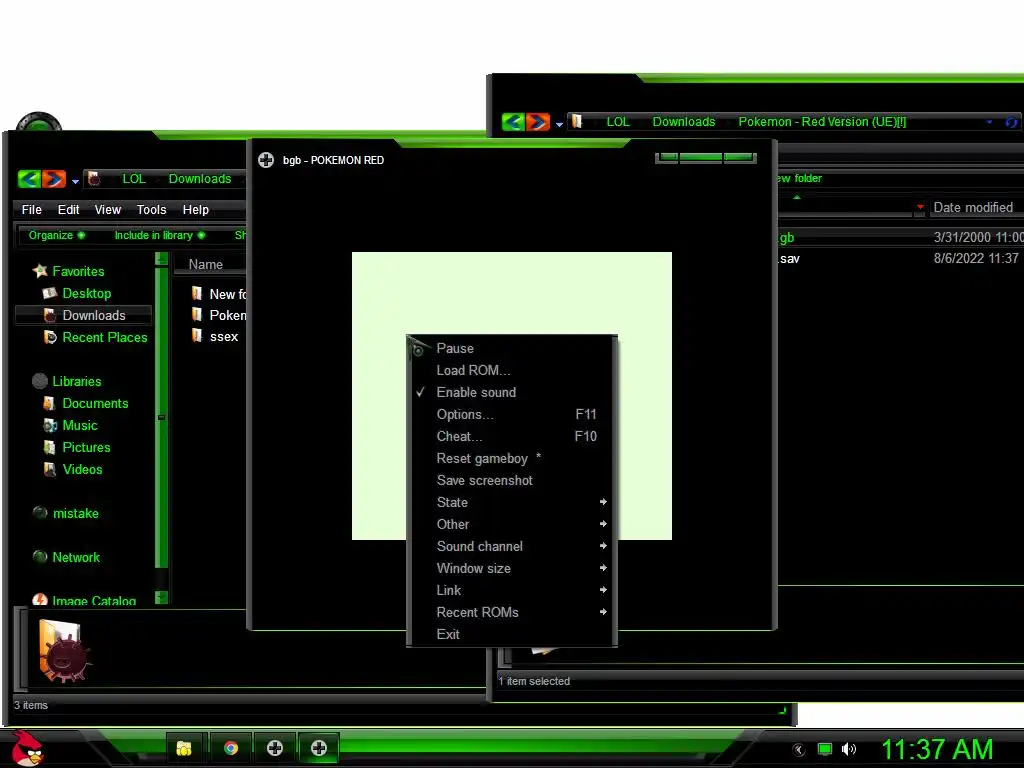Select Desktop in Favorites

click(x=86, y=293)
